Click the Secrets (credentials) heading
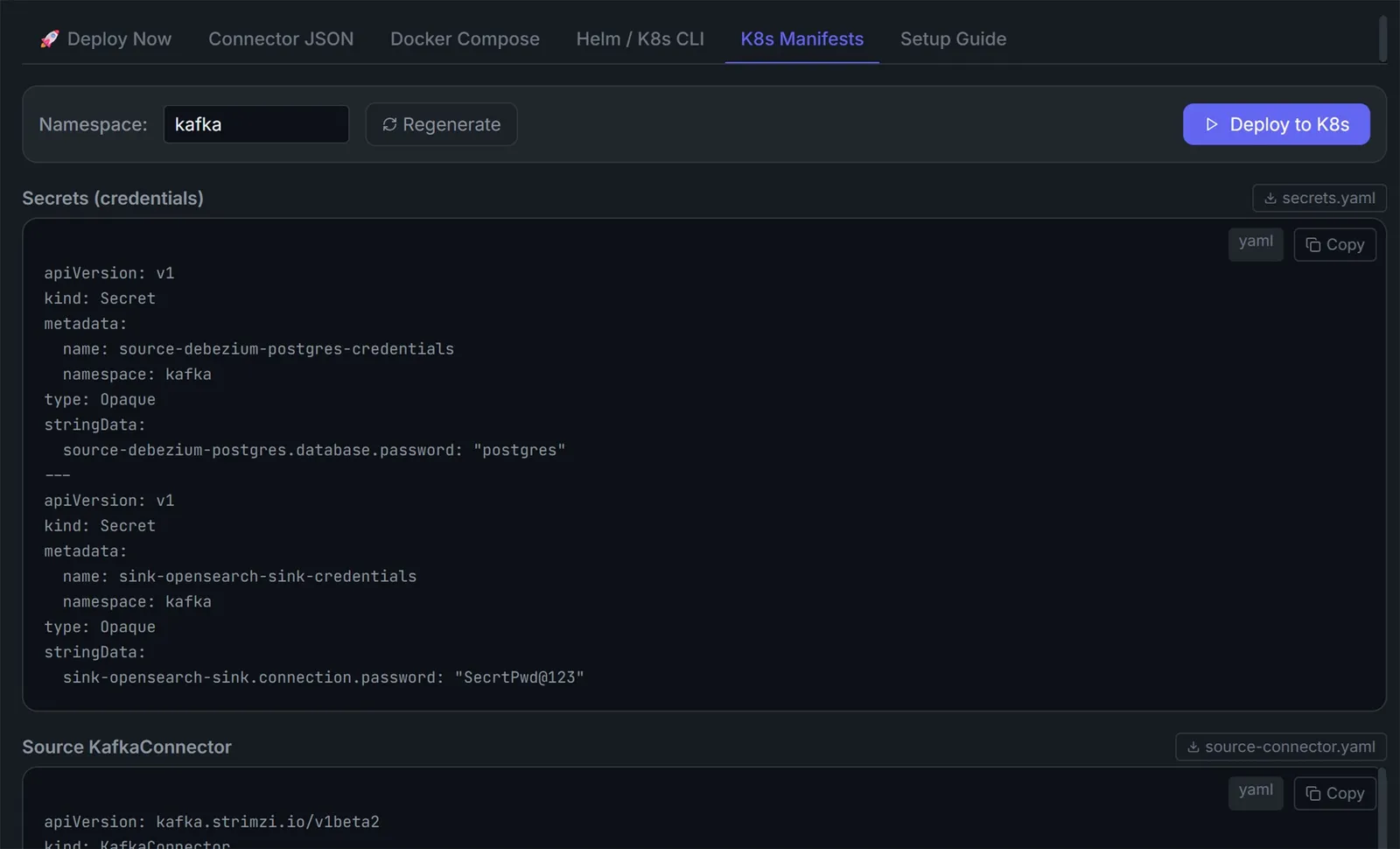 click(x=113, y=198)
